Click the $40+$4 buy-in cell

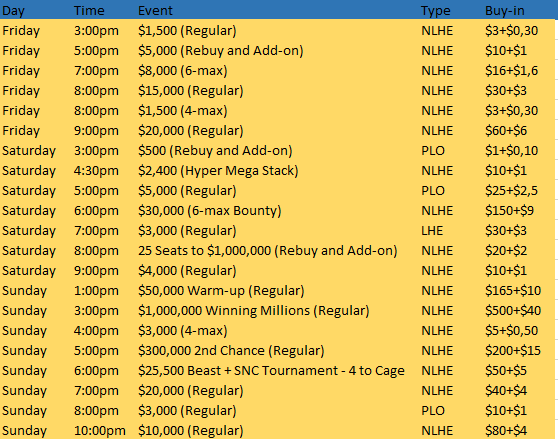(x=506, y=391)
